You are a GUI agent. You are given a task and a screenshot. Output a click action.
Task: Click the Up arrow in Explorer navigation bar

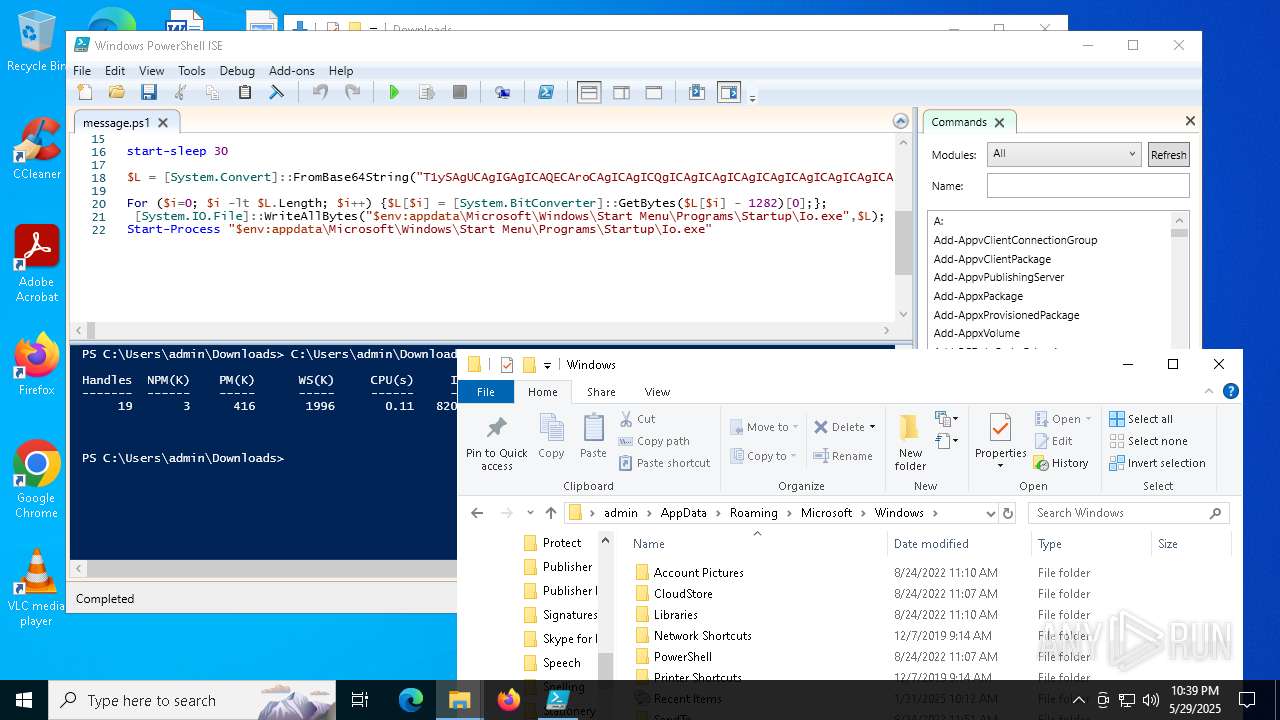tap(551, 513)
